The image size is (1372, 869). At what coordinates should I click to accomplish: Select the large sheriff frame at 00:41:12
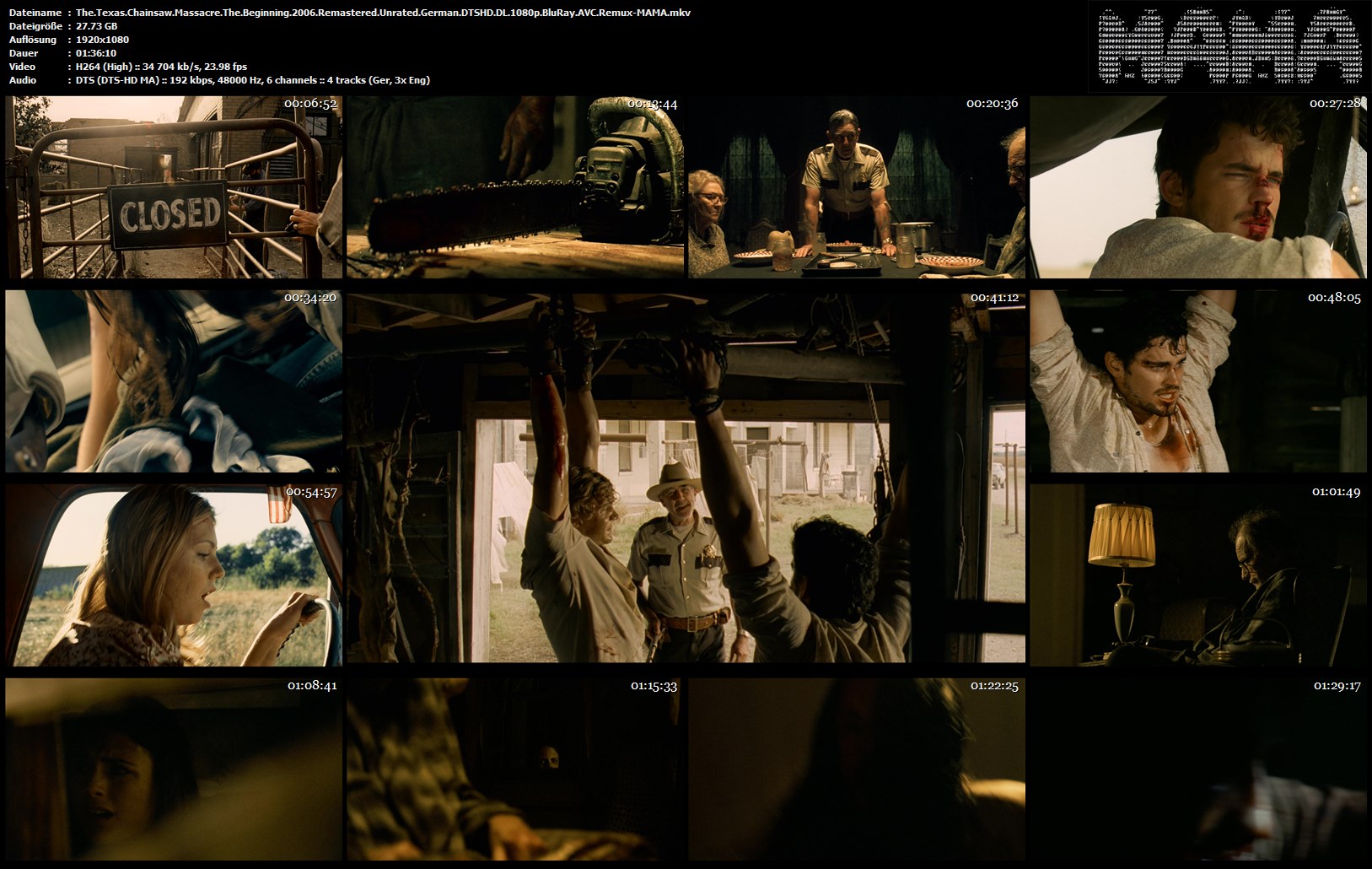[x=686, y=478]
